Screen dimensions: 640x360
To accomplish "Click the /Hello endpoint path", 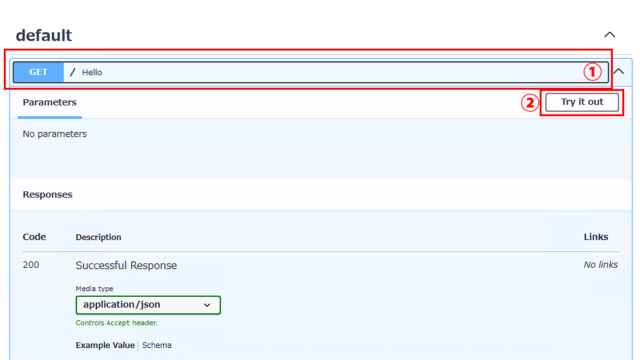I will coord(86,72).
